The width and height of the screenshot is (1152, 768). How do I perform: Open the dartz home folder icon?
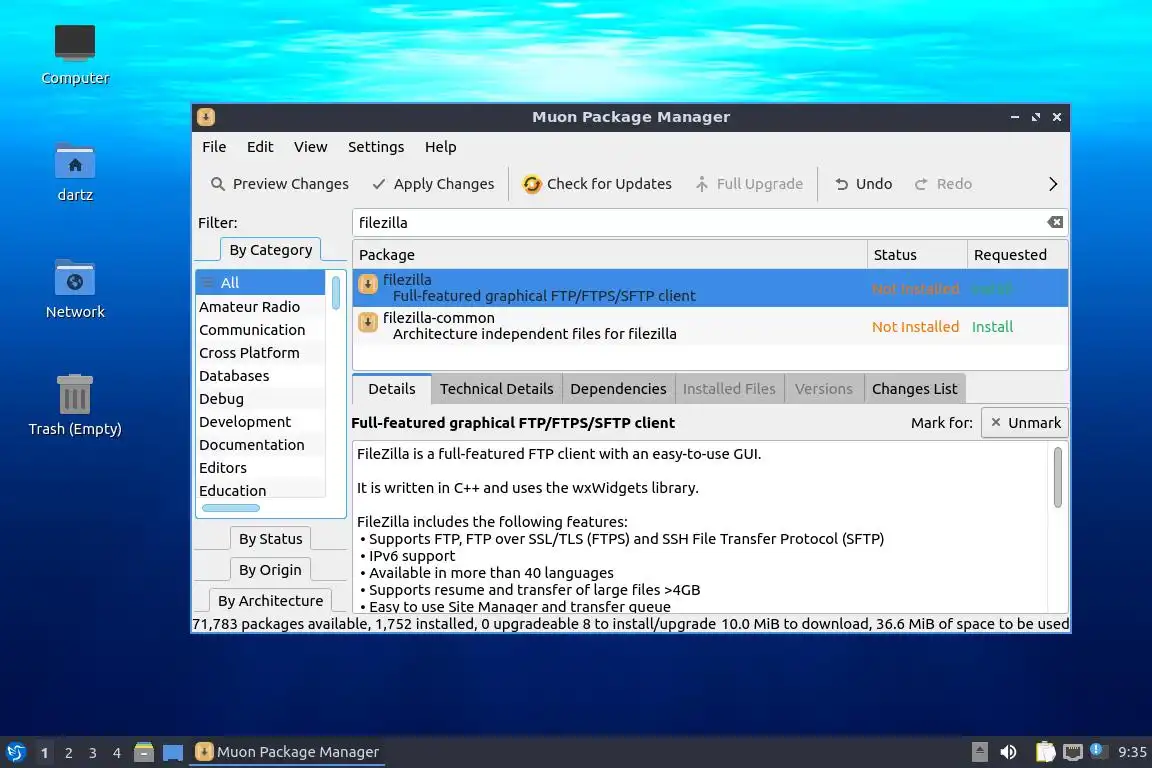(75, 160)
